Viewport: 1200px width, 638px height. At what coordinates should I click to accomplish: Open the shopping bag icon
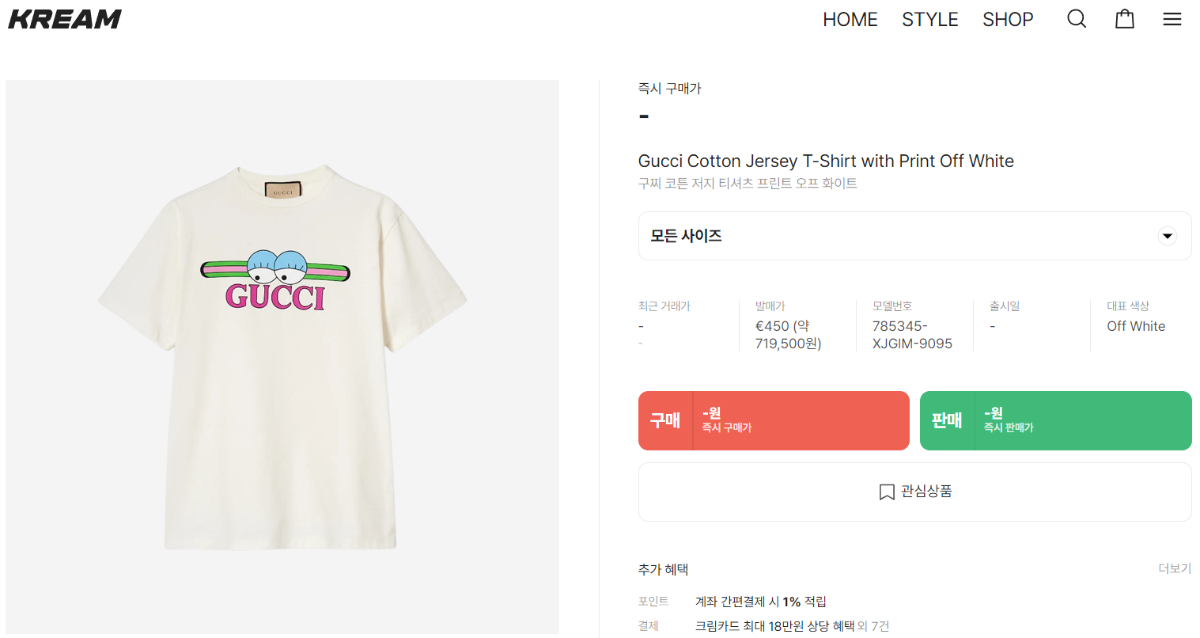[1125, 19]
